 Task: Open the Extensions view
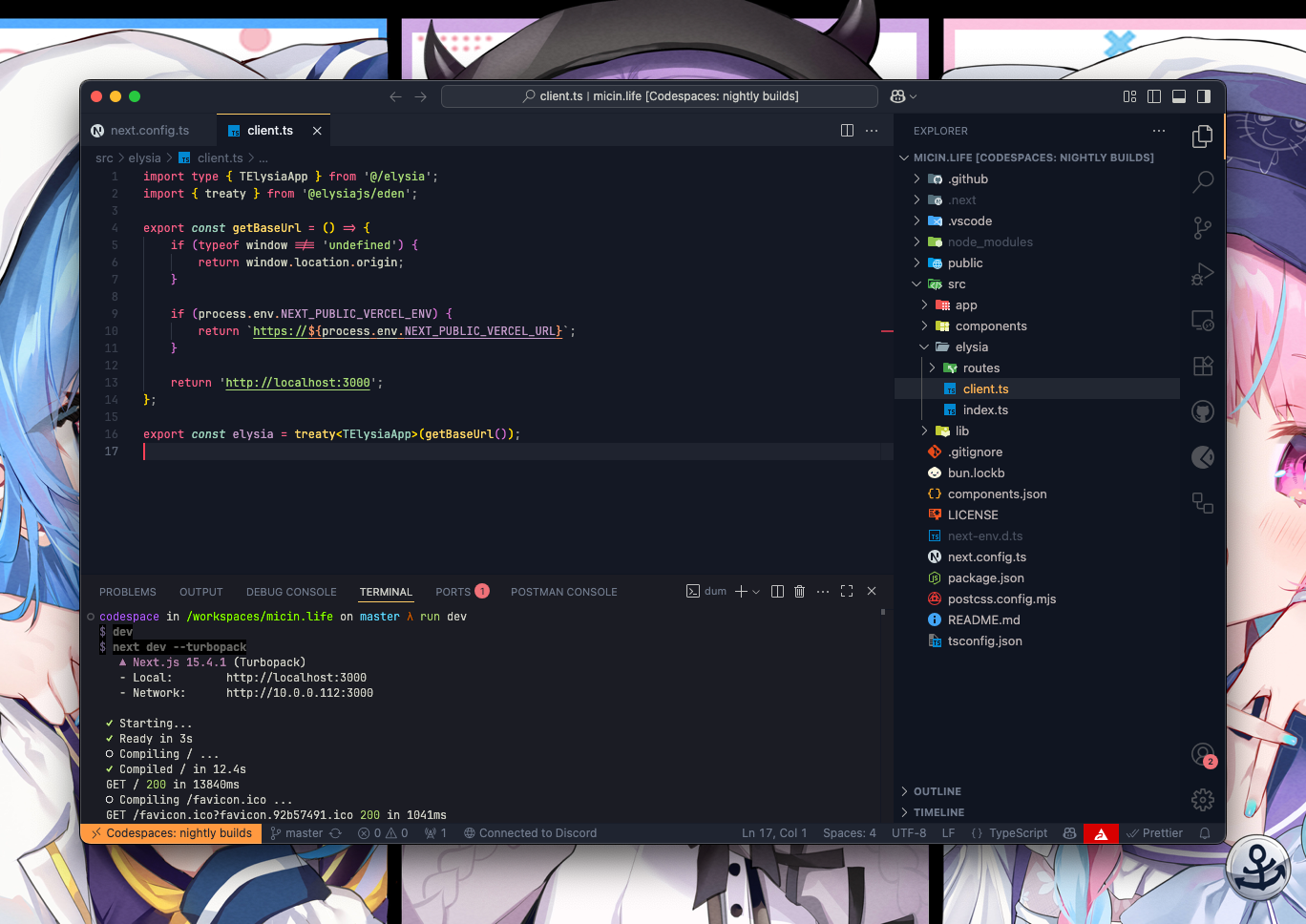[1203, 366]
